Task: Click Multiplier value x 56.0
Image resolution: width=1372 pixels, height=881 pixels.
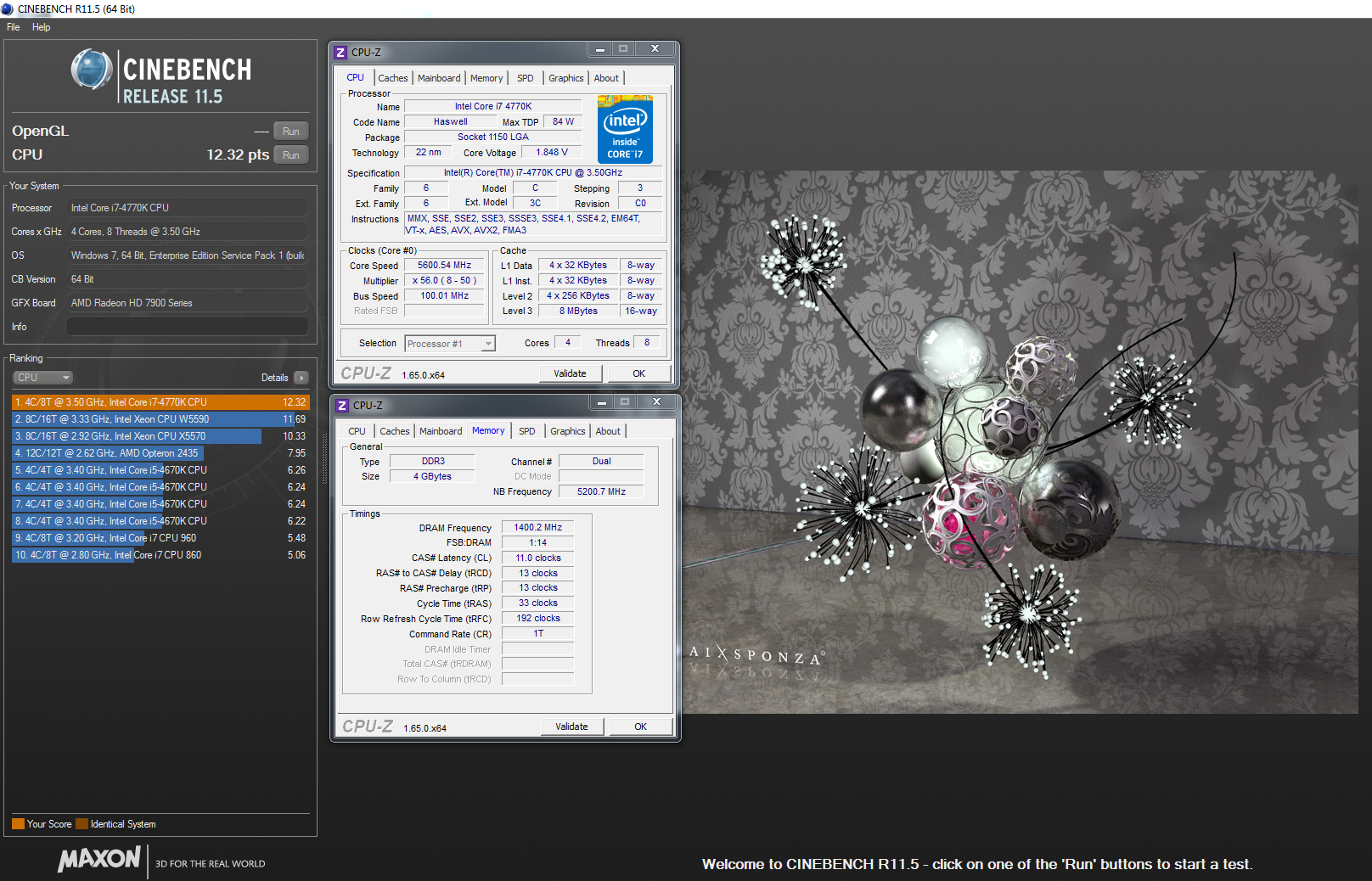Action: click(x=444, y=280)
